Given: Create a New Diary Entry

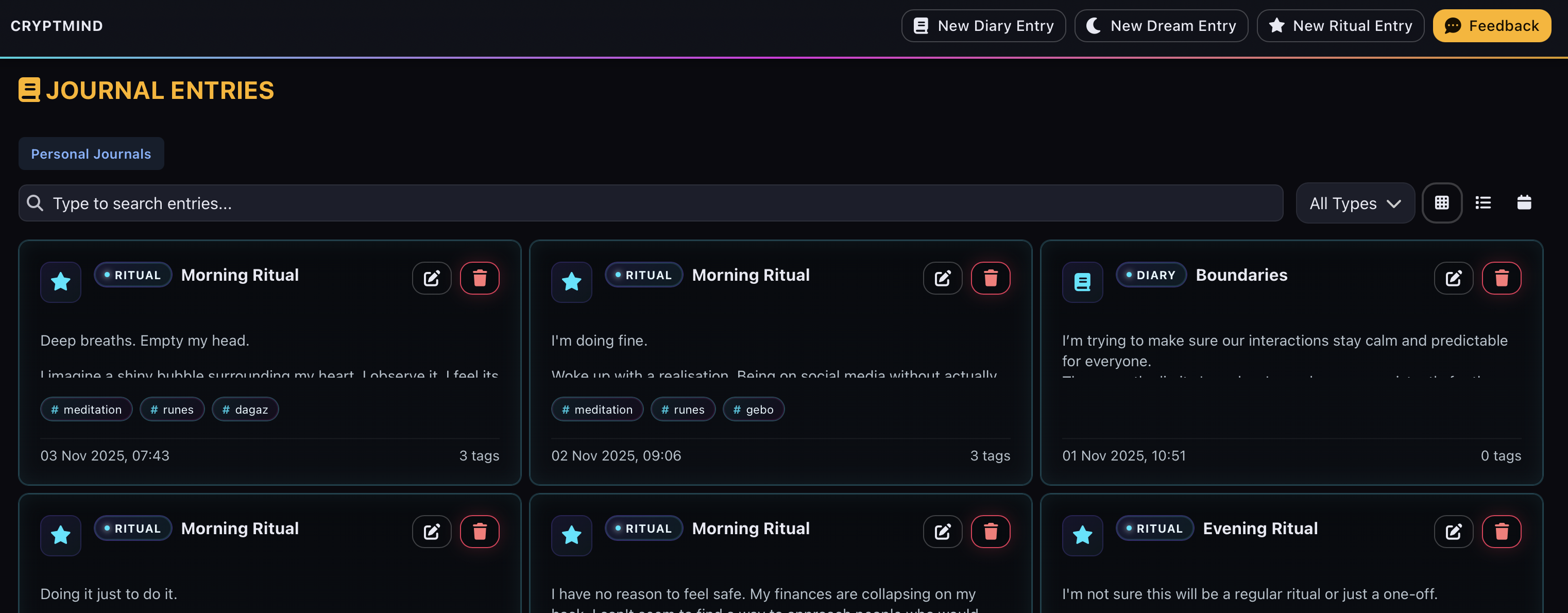Looking at the screenshot, I should pos(983,26).
